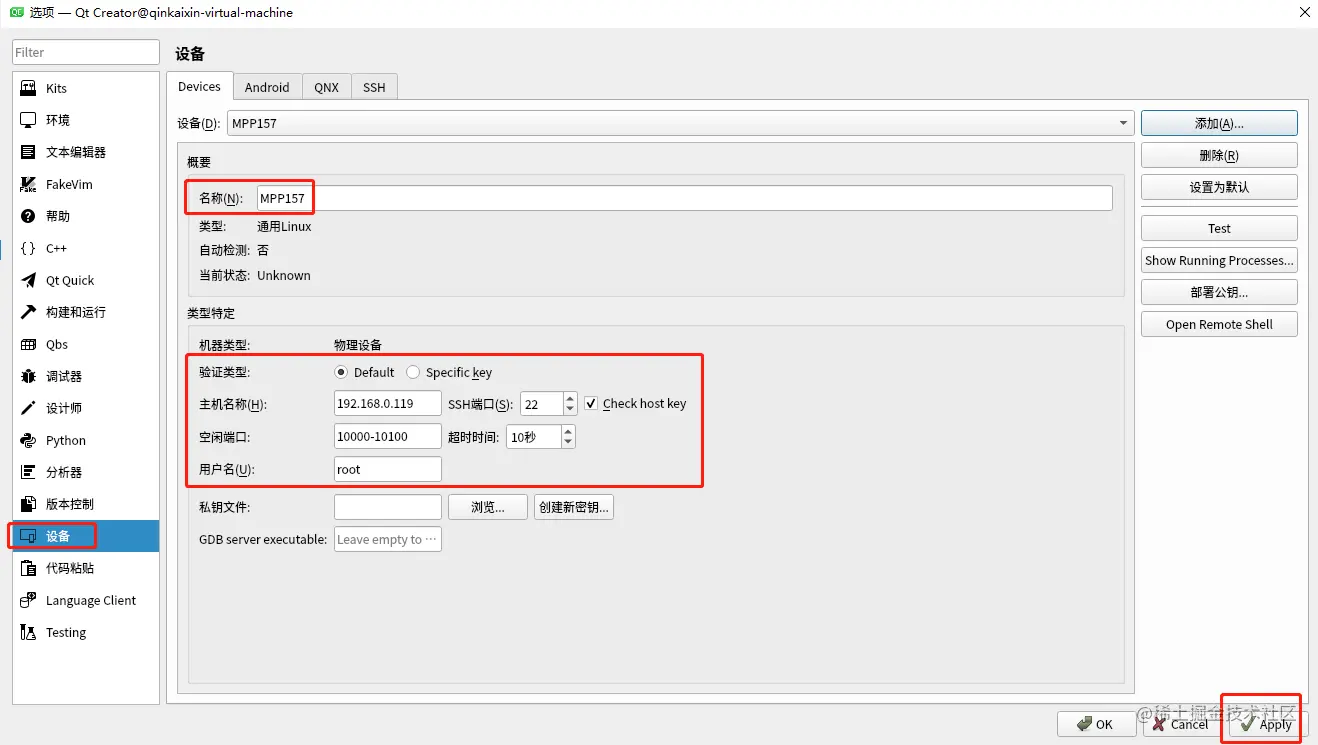Image resolution: width=1318 pixels, height=745 pixels.
Task: Switch to the Android tab
Action: tap(267, 87)
